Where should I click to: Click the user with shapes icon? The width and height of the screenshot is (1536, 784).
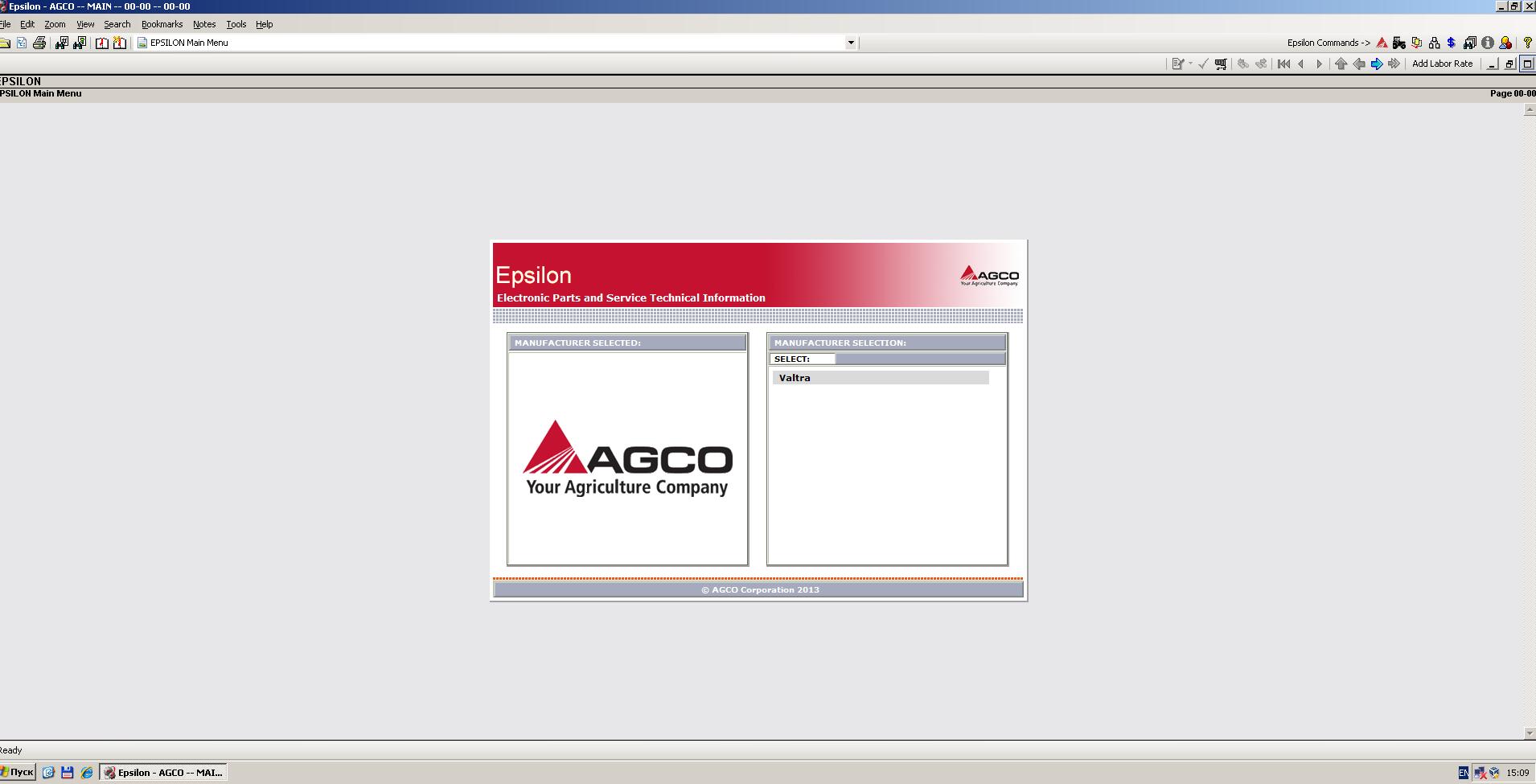1505,43
